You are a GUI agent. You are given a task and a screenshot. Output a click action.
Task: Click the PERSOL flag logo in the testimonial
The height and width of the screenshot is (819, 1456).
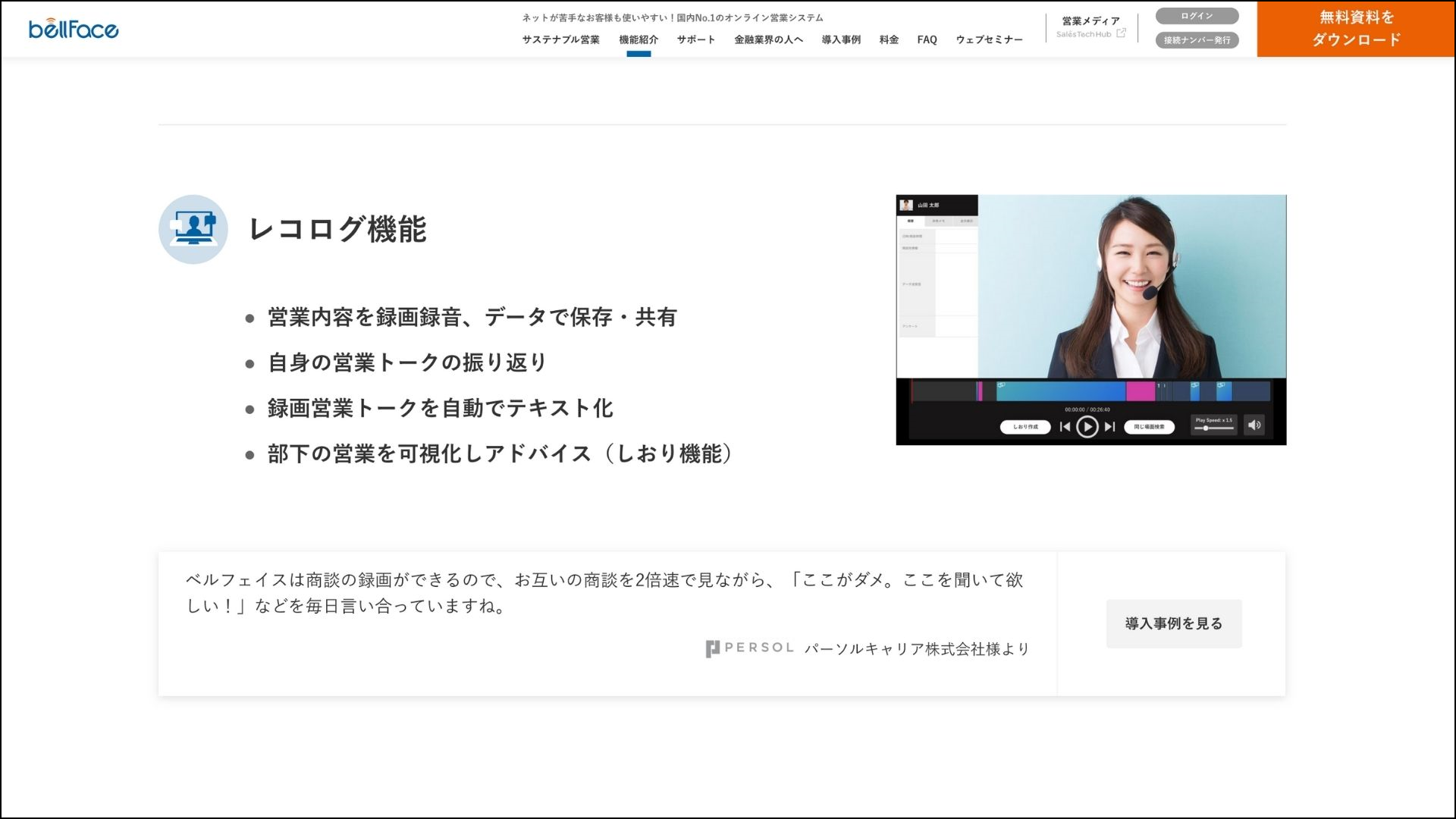(713, 648)
